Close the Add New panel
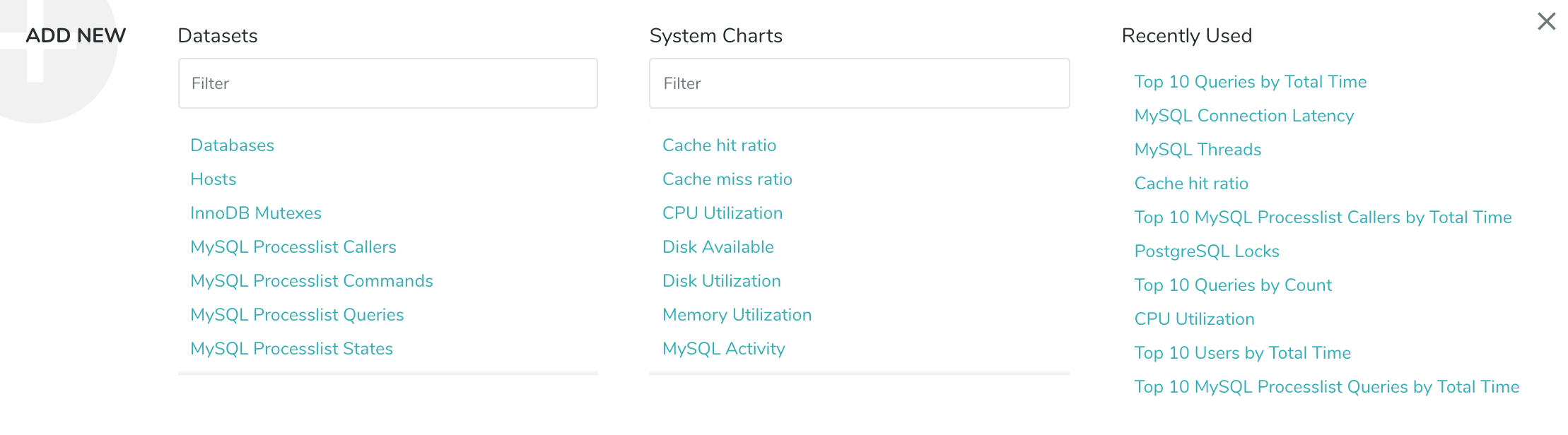Image resolution: width=1568 pixels, height=435 pixels. coord(1546,21)
